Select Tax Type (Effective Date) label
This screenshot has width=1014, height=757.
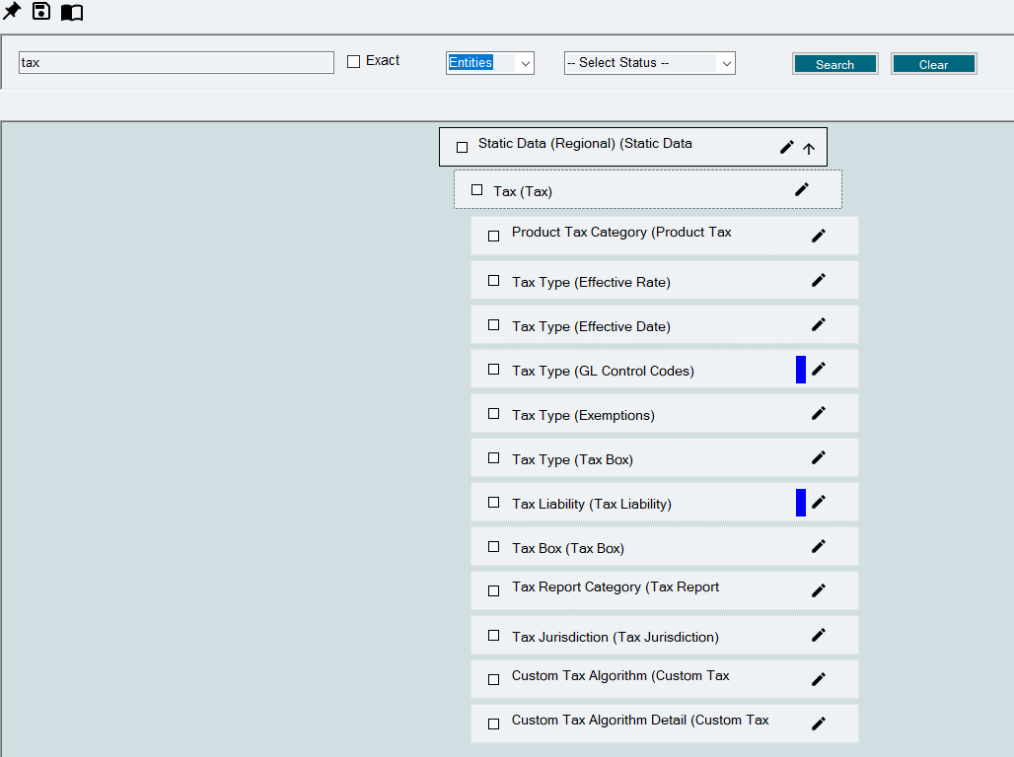tap(591, 326)
